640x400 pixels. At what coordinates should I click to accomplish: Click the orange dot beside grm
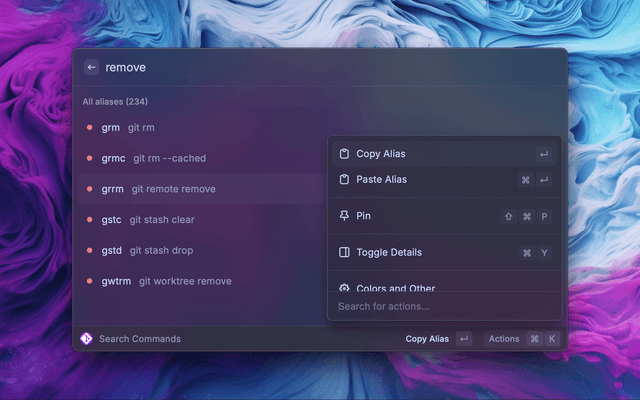[x=90, y=128]
